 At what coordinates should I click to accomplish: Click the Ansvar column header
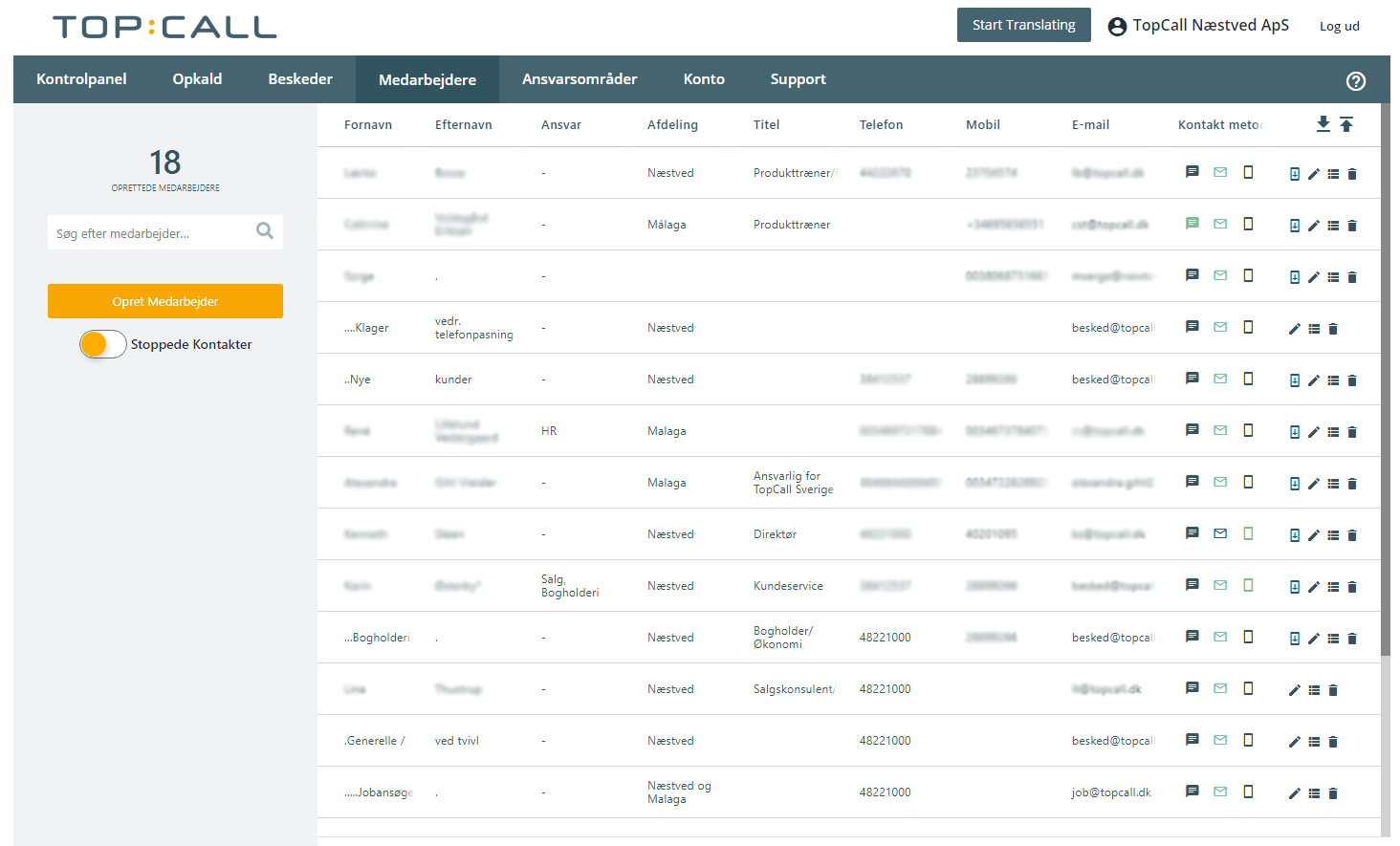coord(561,125)
